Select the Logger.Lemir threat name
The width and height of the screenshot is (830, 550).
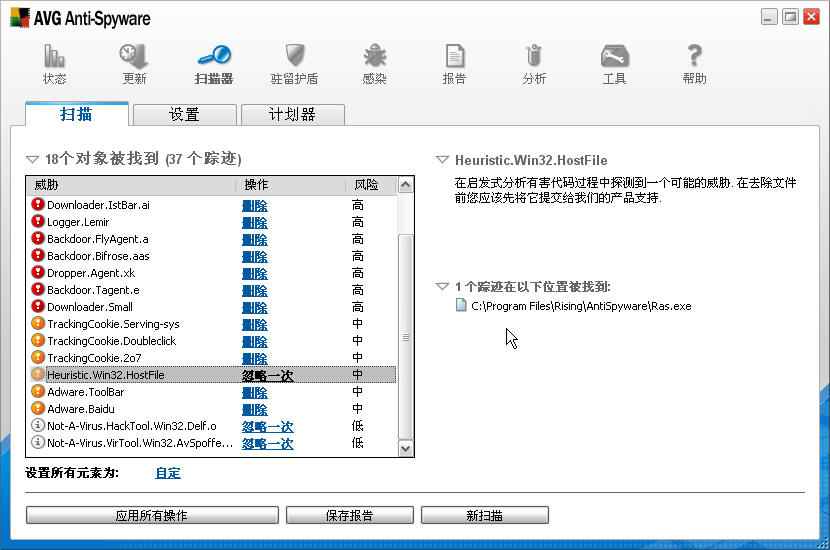coord(78,222)
